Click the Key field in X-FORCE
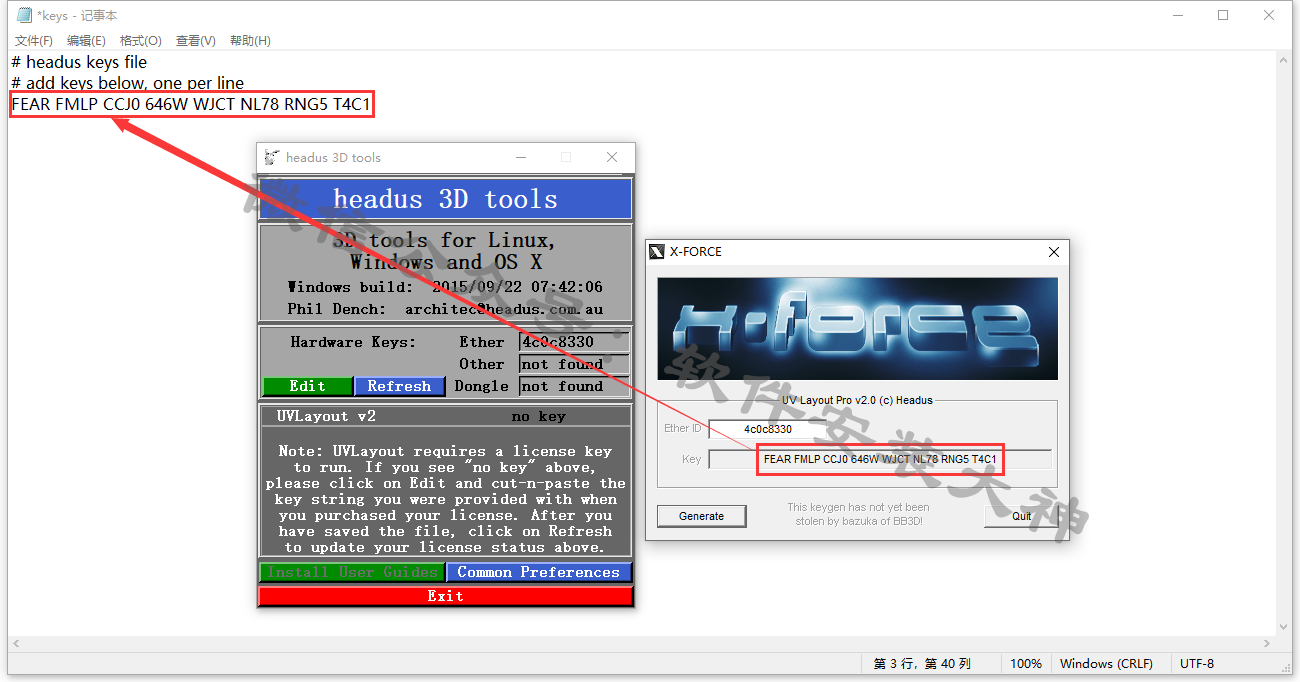 [x=879, y=459]
